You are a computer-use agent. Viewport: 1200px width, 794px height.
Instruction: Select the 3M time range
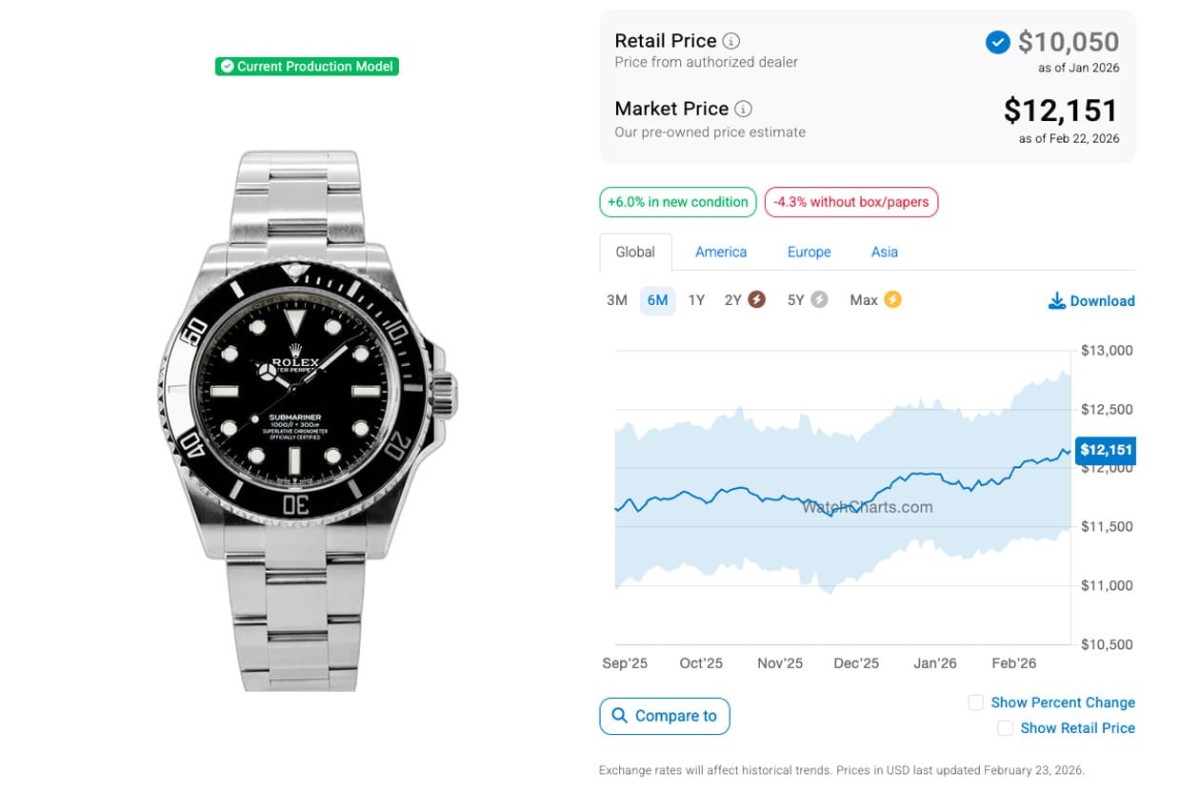click(x=617, y=300)
